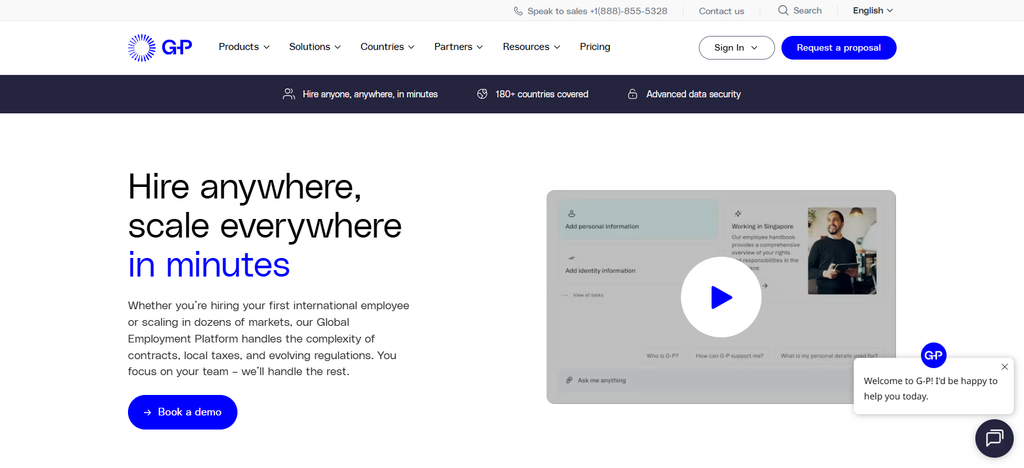
Task: Open the chat widget speech bubble icon
Action: (x=994, y=438)
